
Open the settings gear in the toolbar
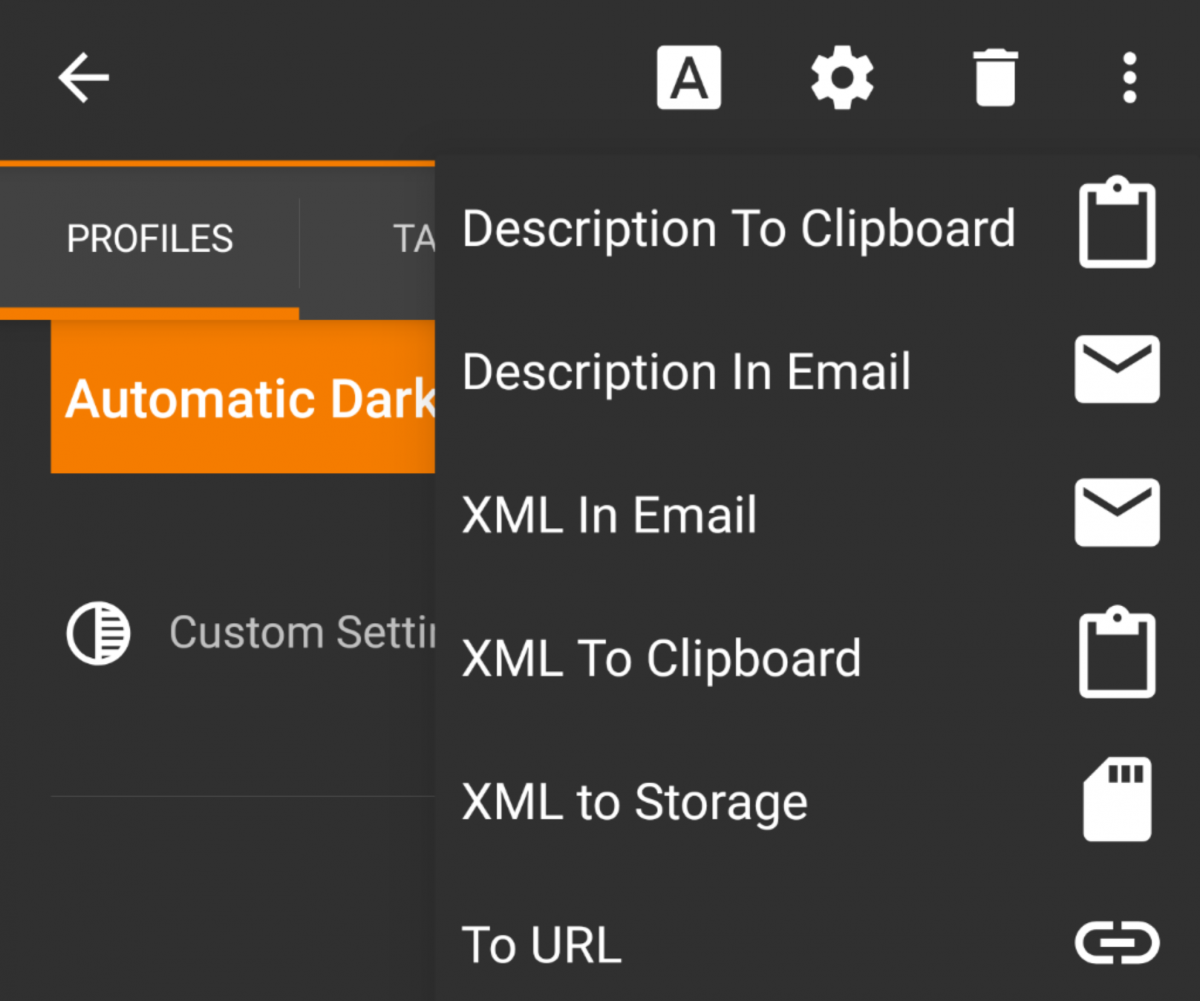842,77
